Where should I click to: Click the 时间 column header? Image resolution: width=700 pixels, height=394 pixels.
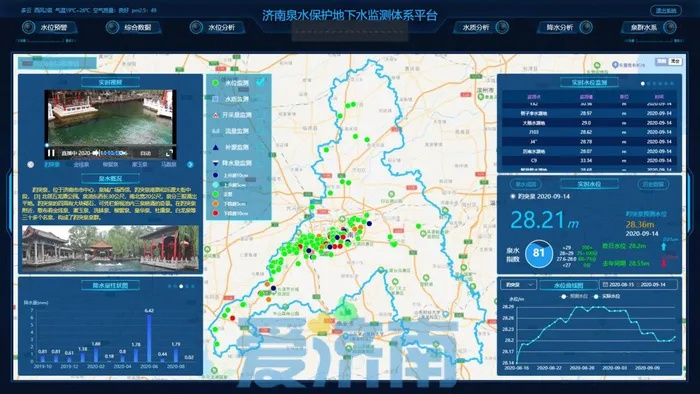pyautogui.click(x=659, y=96)
